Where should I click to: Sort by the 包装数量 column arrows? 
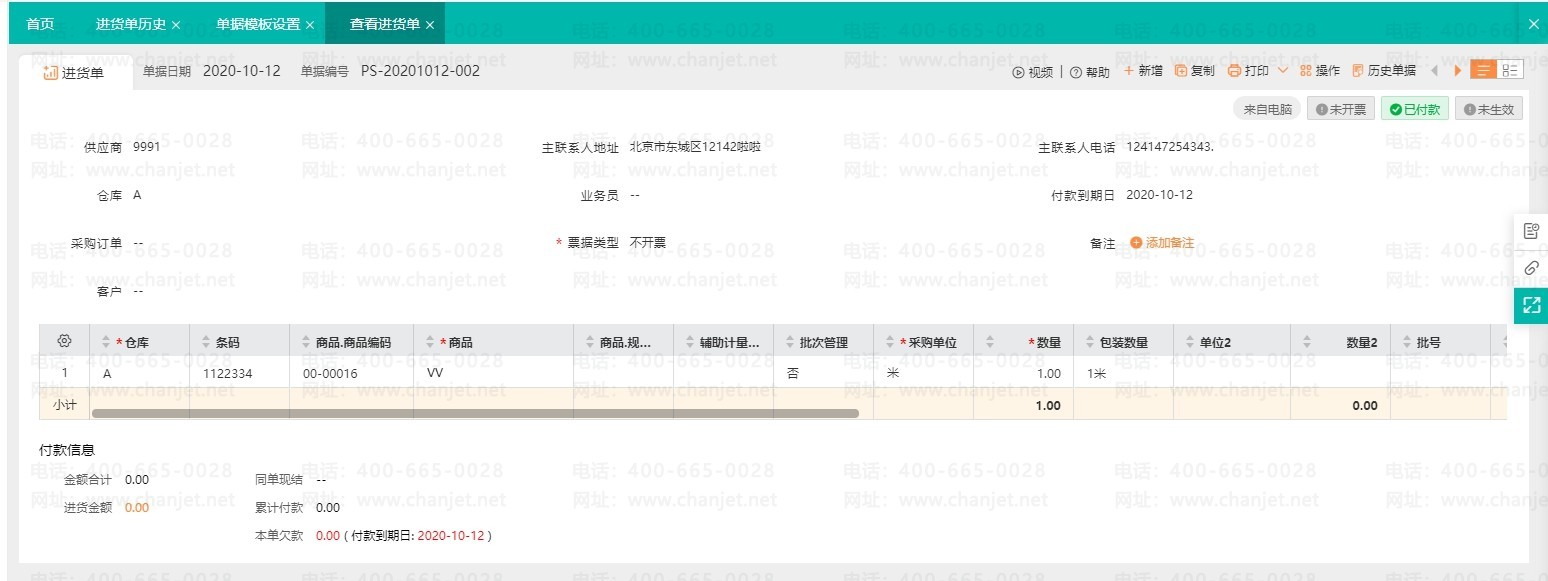1089,343
